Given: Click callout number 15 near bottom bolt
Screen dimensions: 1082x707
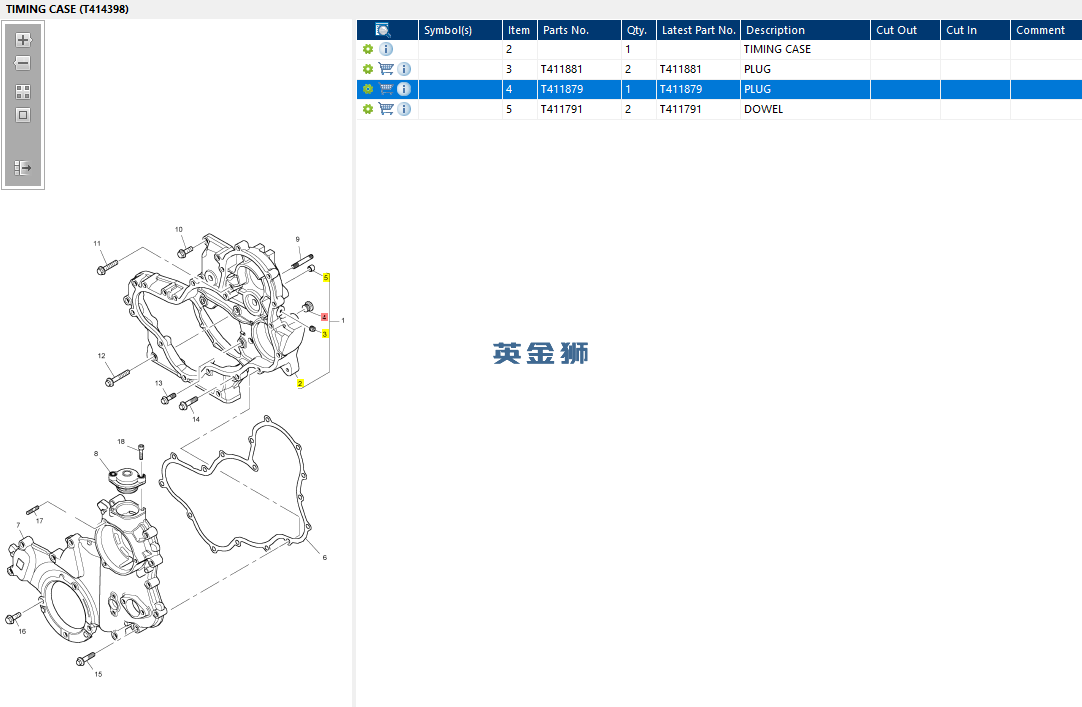Looking at the screenshot, I should click(98, 674).
